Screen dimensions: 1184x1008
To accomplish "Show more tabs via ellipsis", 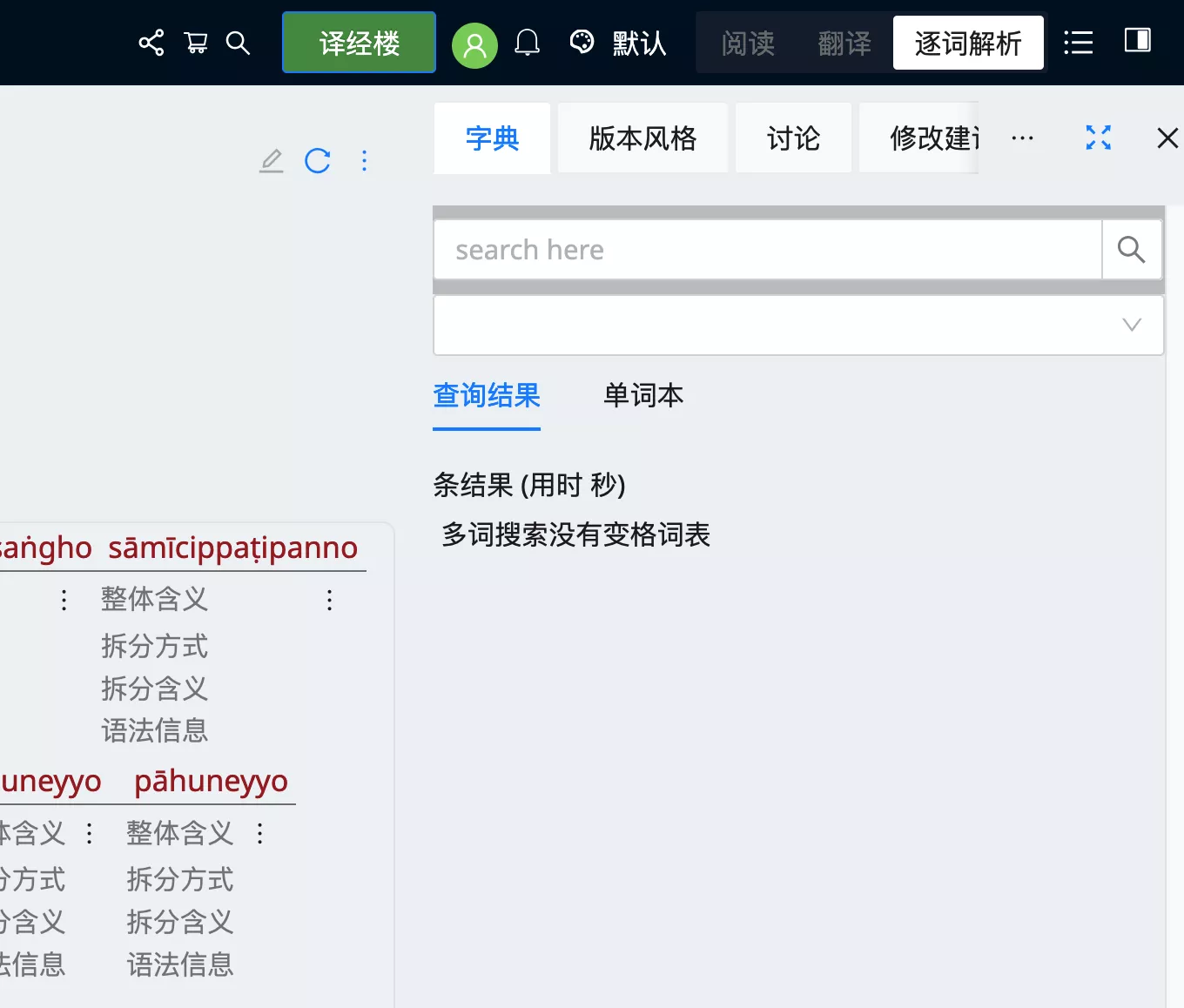I will (x=1022, y=138).
